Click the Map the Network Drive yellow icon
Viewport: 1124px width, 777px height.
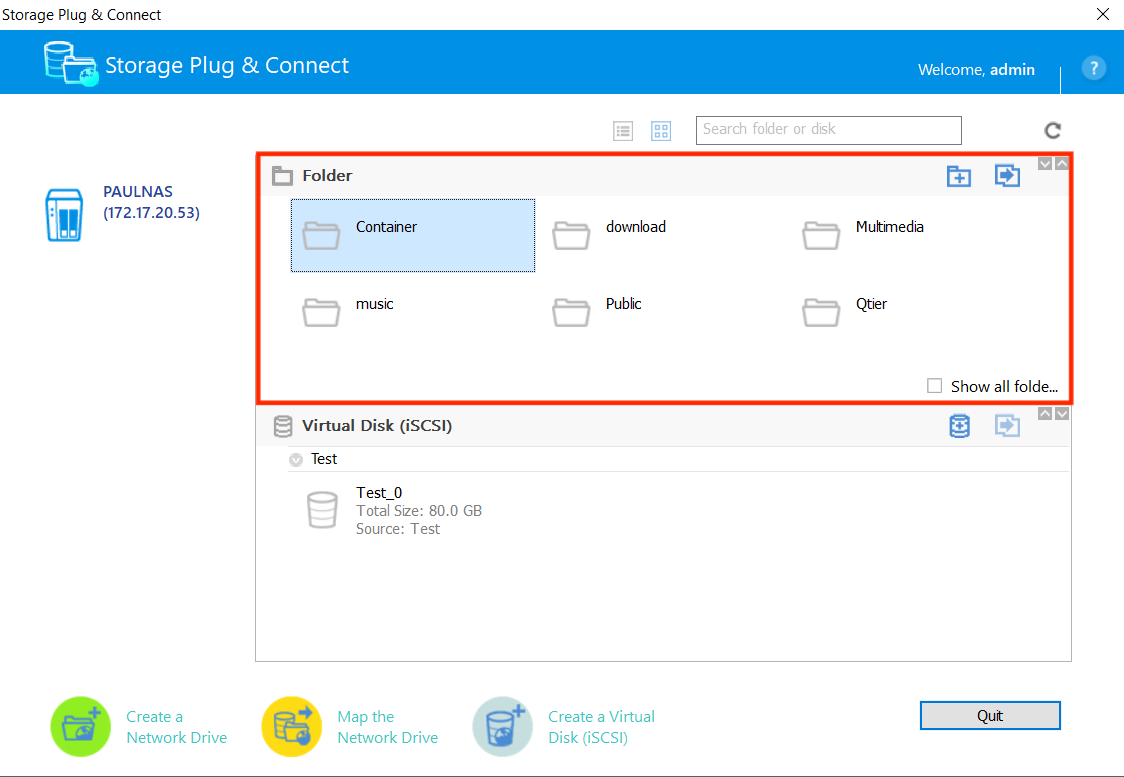click(x=291, y=726)
